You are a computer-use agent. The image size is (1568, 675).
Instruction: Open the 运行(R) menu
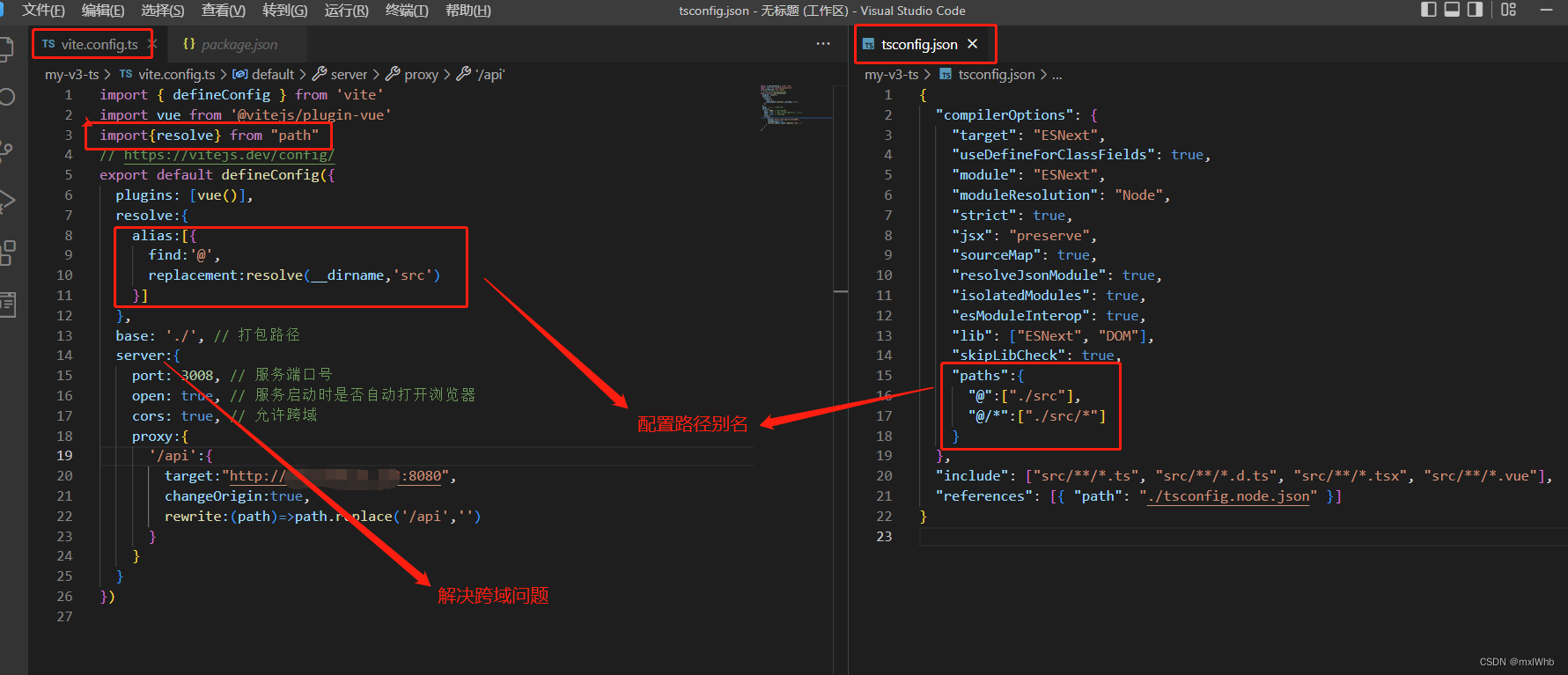click(346, 11)
